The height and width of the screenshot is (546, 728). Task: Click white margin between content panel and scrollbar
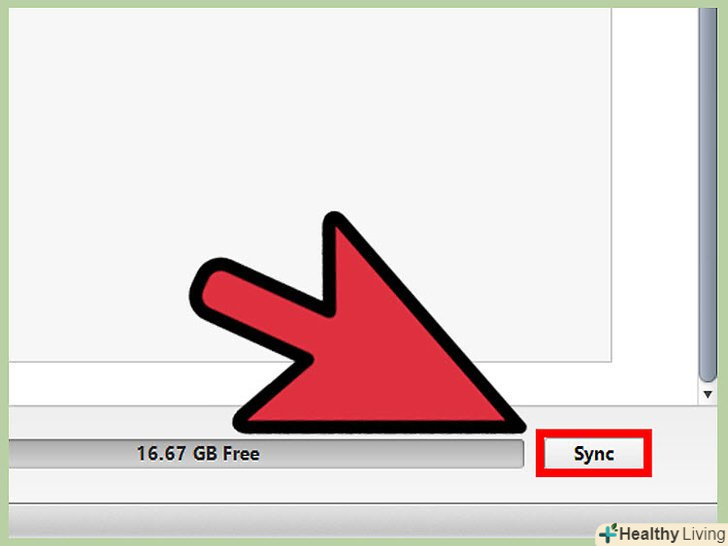coord(655,186)
